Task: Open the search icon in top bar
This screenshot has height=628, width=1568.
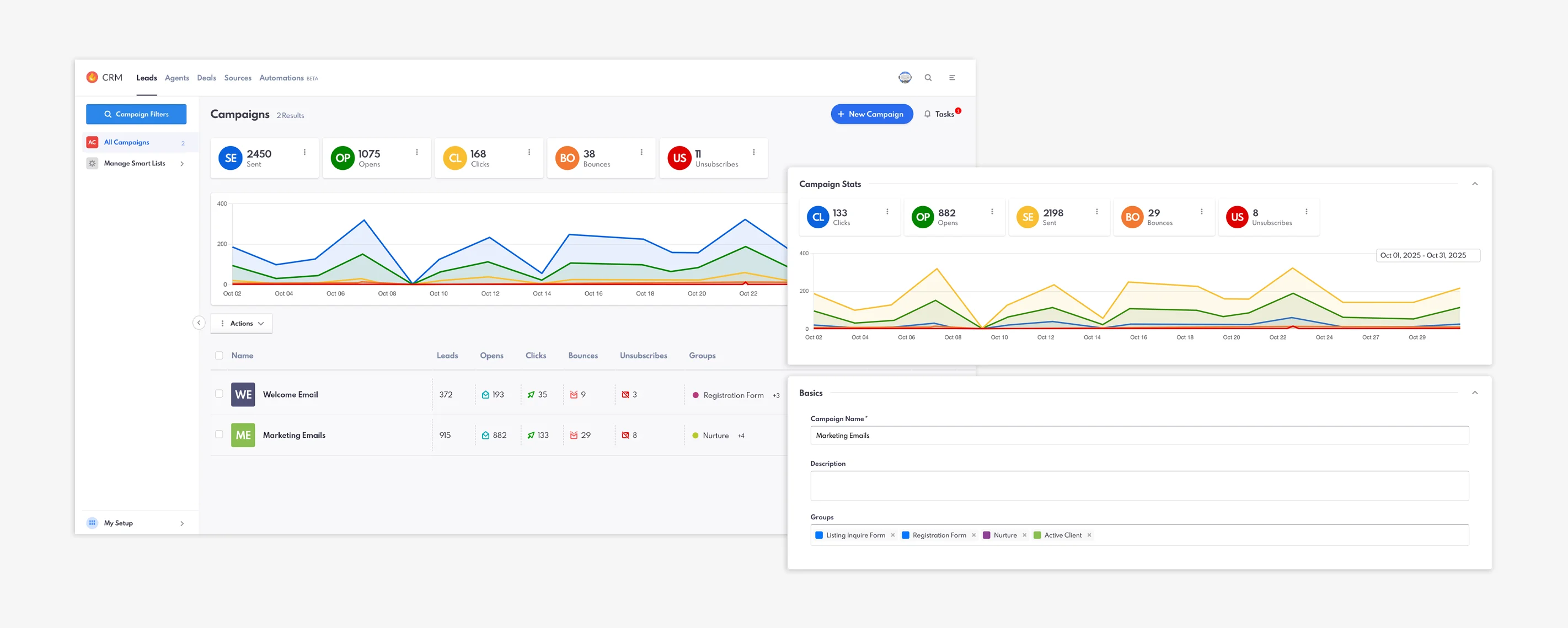Action: point(928,77)
